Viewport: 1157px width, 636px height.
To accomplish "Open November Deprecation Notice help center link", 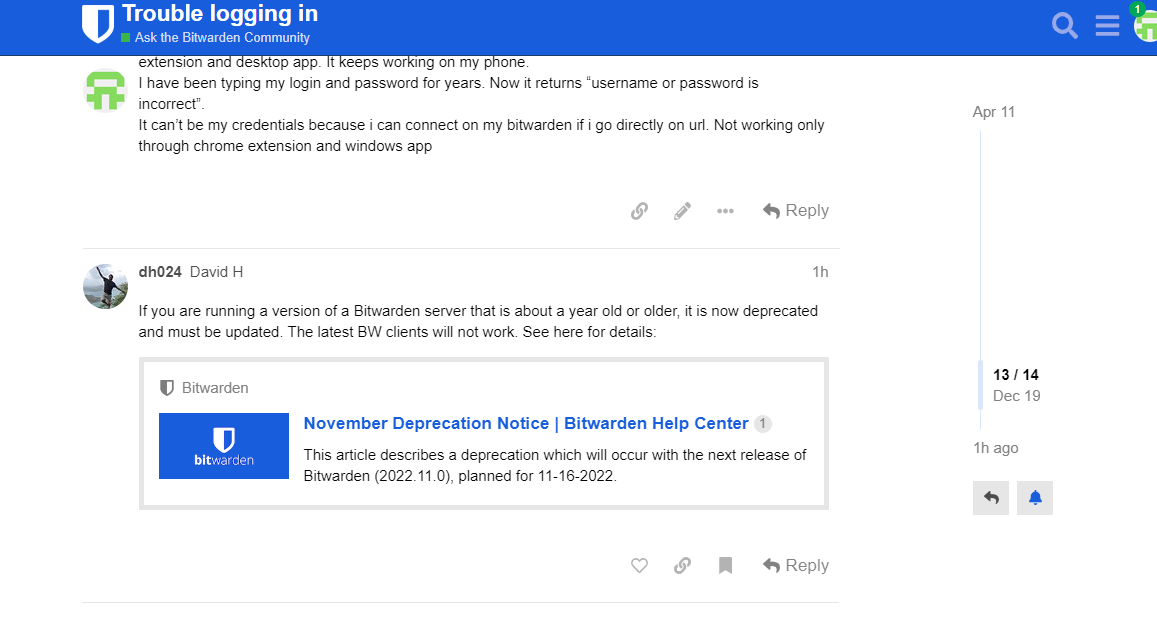I will (526, 424).
